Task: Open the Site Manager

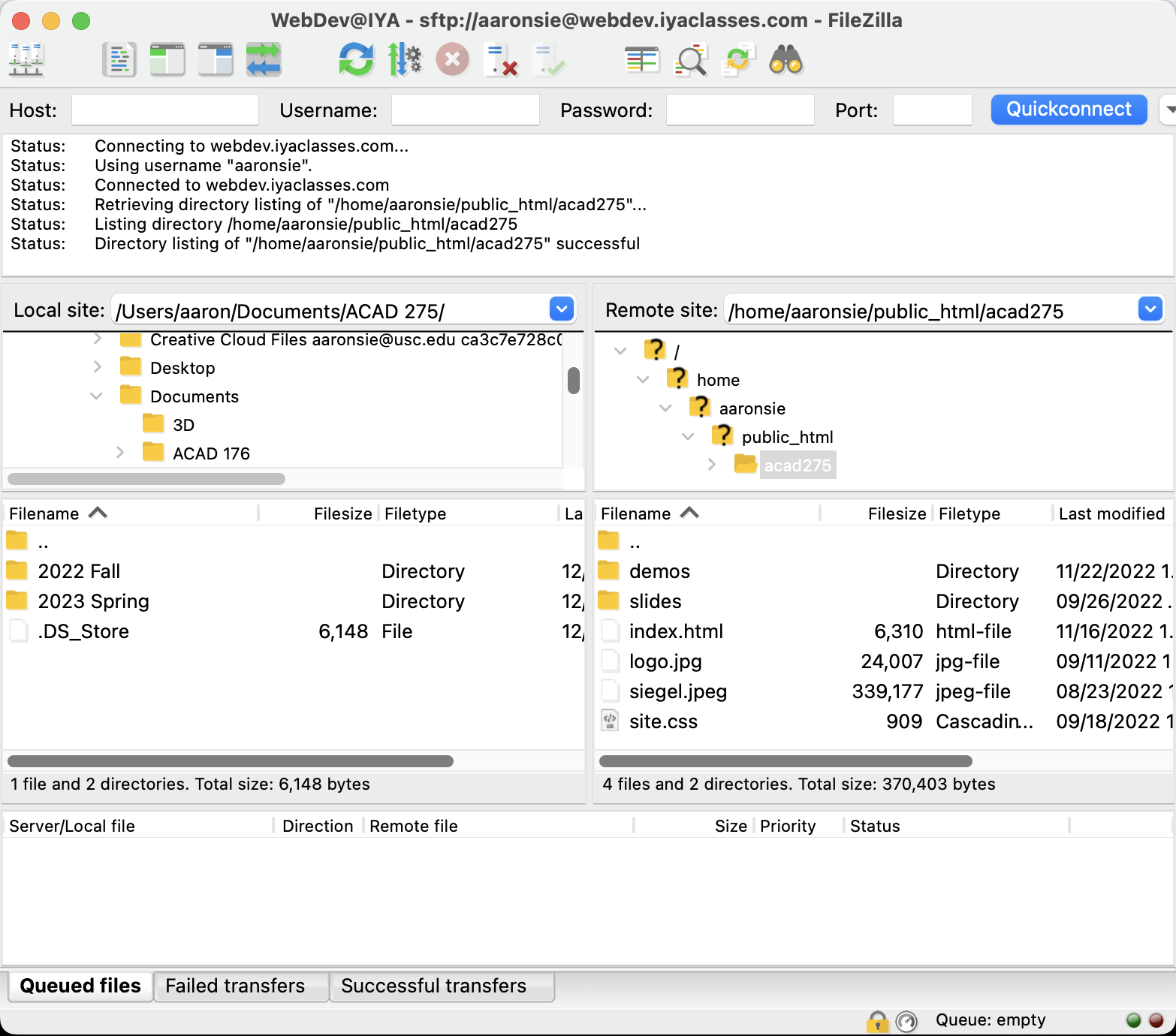Action: 27,60
